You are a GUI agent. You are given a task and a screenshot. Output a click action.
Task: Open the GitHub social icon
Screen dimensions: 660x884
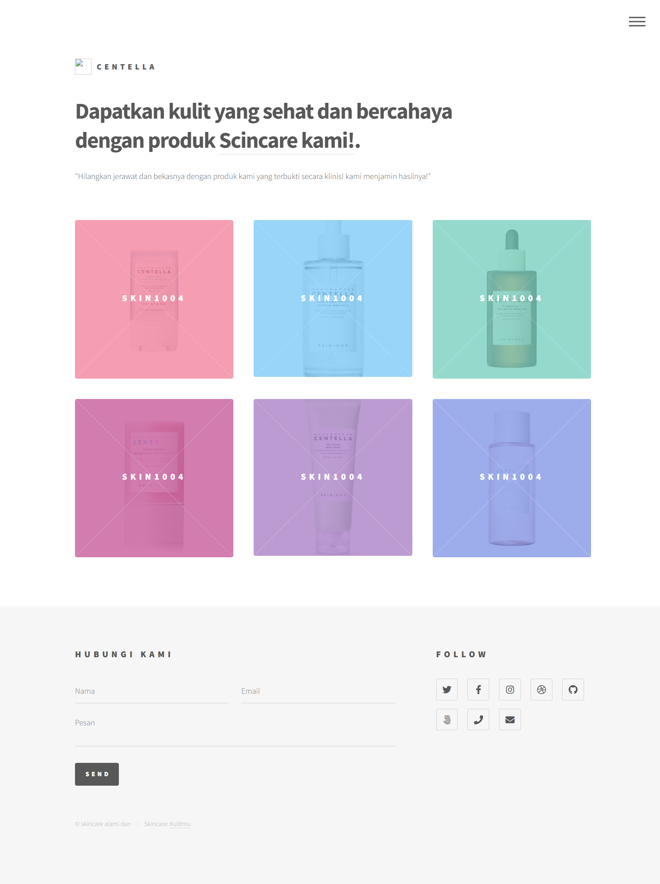click(x=573, y=689)
